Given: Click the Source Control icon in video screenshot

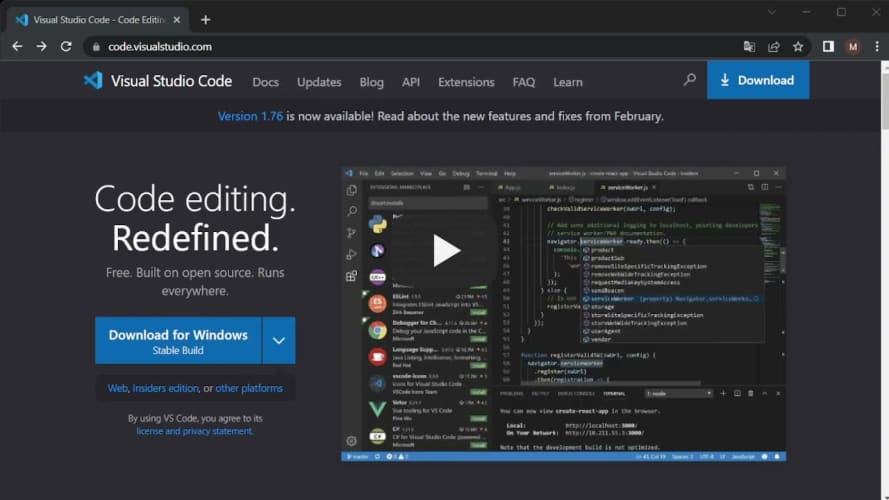Looking at the screenshot, I should pos(352,233).
